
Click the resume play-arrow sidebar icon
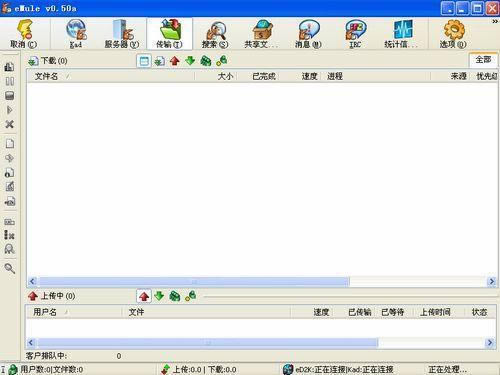coord(10,110)
